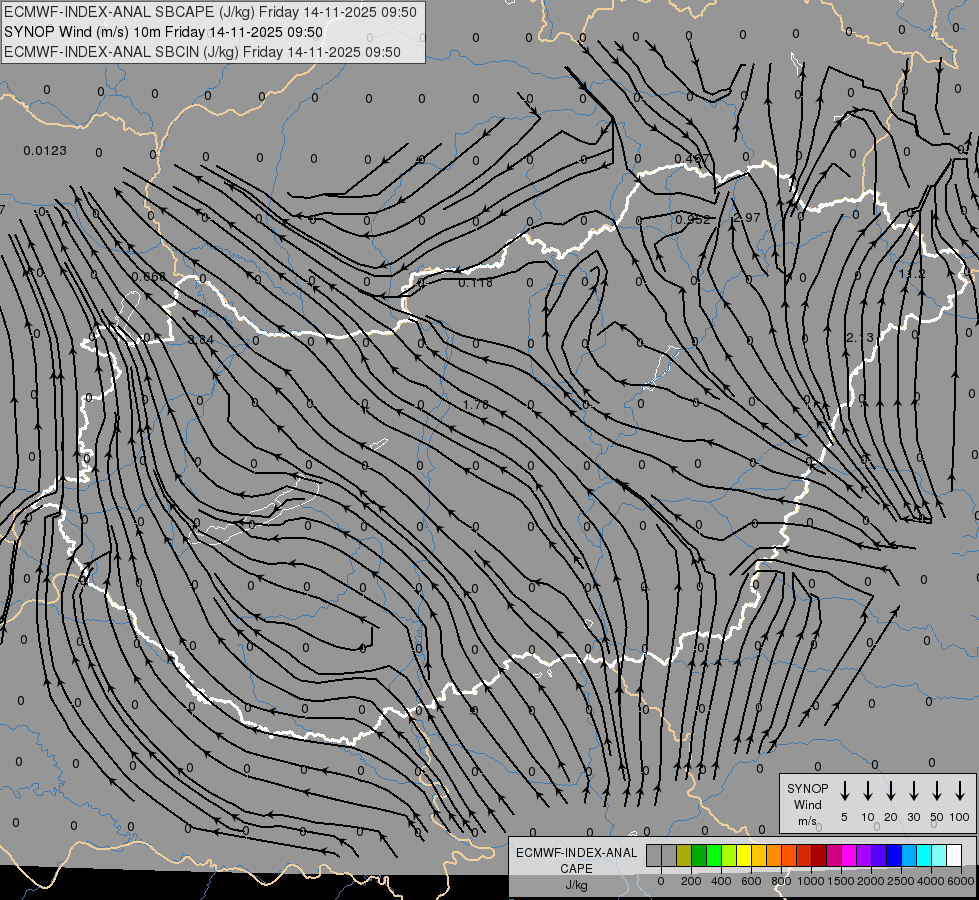
Task: Click the 10 label in the wind legend
Action: [x=868, y=817]
